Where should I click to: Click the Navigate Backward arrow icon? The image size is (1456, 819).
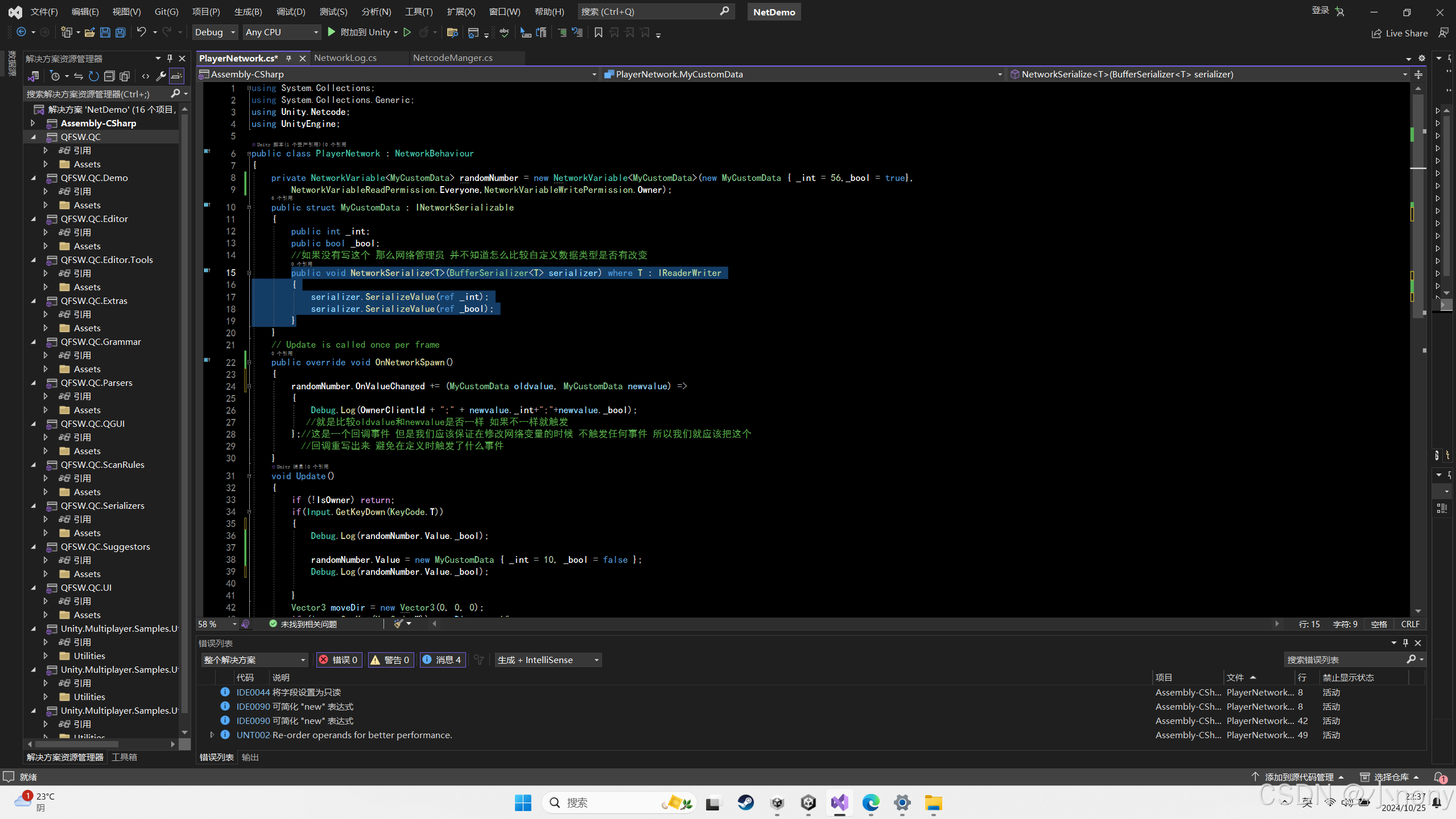point(21,32)
